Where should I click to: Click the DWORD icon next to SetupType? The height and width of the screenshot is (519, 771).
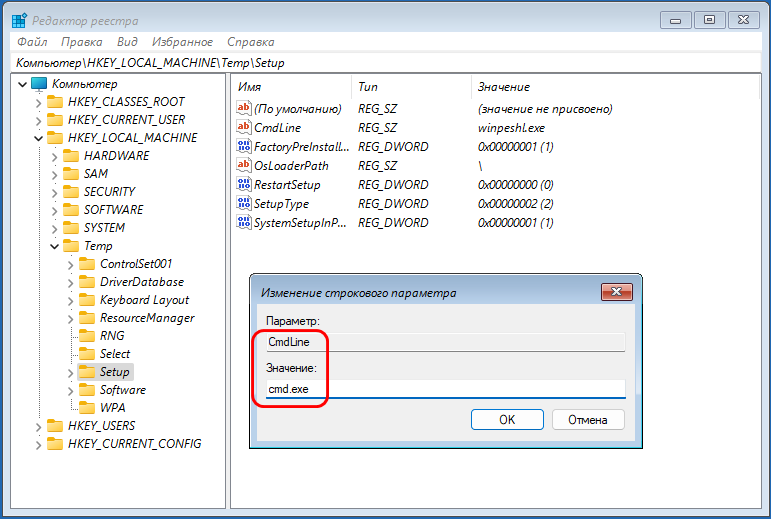click(x=244, y=203)
